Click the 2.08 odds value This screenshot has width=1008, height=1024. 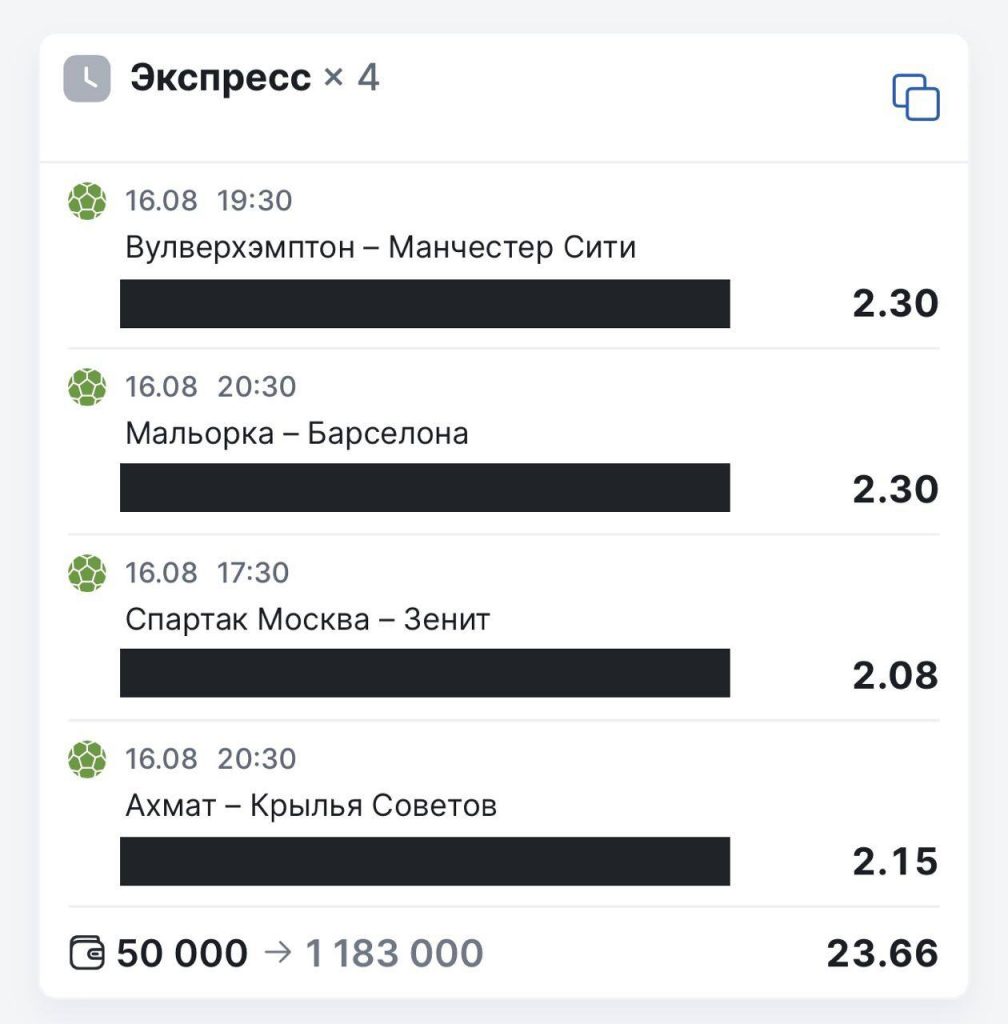point(895,675)
